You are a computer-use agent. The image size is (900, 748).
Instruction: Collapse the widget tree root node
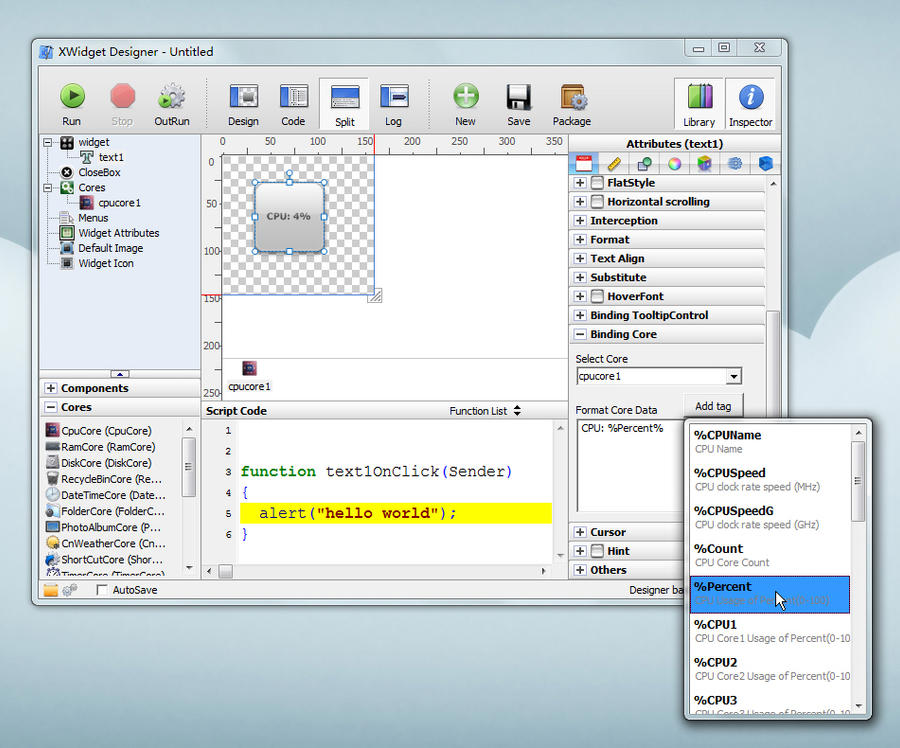click(x=48, y=142)
